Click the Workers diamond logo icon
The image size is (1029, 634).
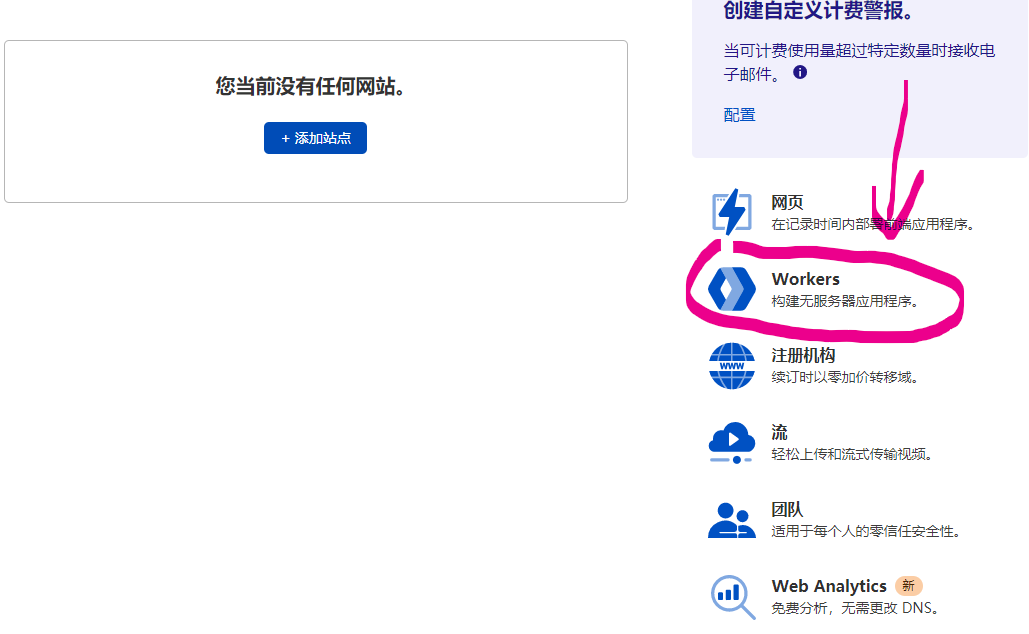[731, 289]
